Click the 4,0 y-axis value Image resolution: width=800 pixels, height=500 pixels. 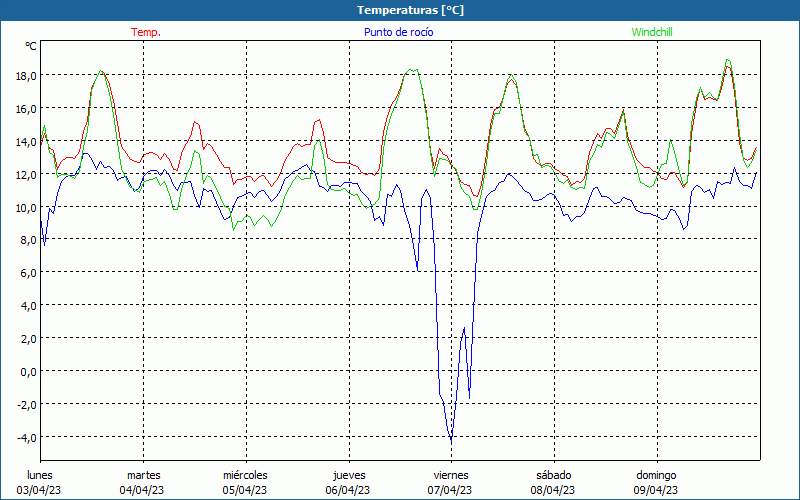point(29,306)
